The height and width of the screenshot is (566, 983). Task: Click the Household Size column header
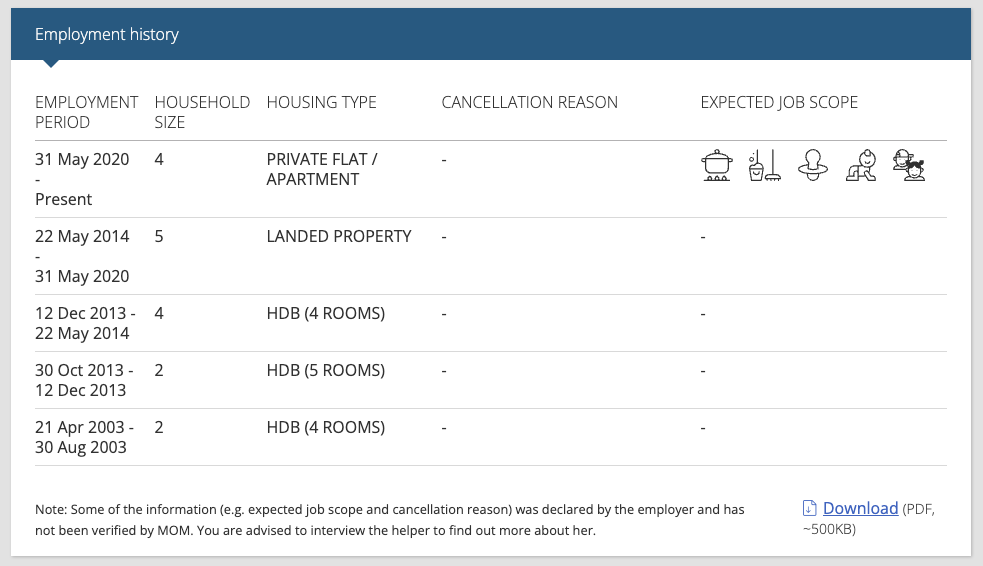point(202,112)
